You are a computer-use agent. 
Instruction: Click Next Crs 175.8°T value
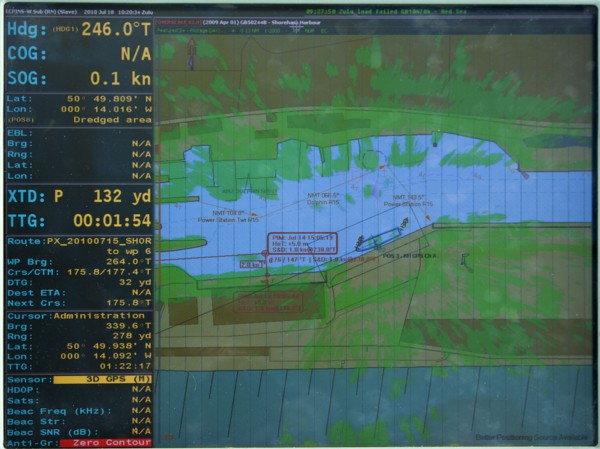pos(129,303)
